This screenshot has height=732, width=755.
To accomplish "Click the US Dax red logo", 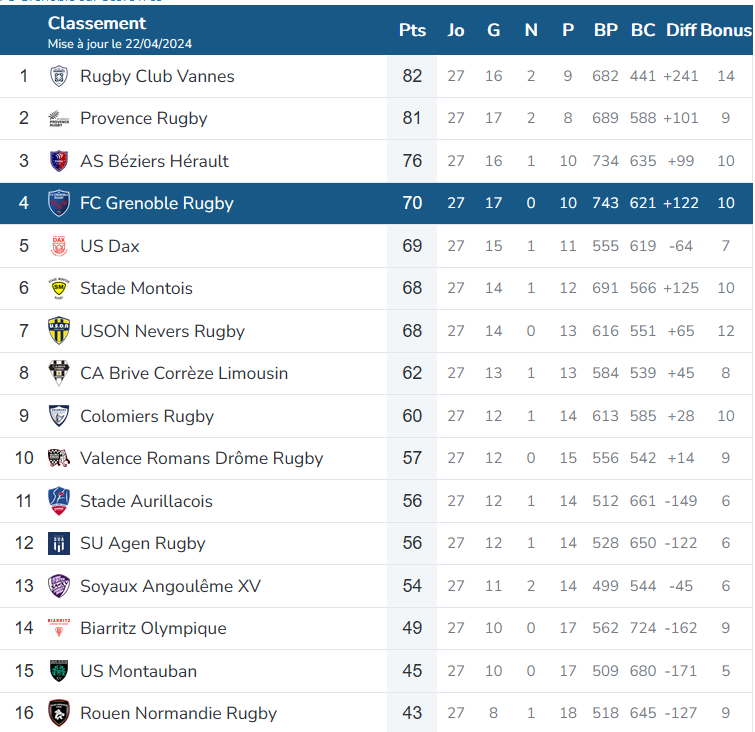I will pos(59,246).
